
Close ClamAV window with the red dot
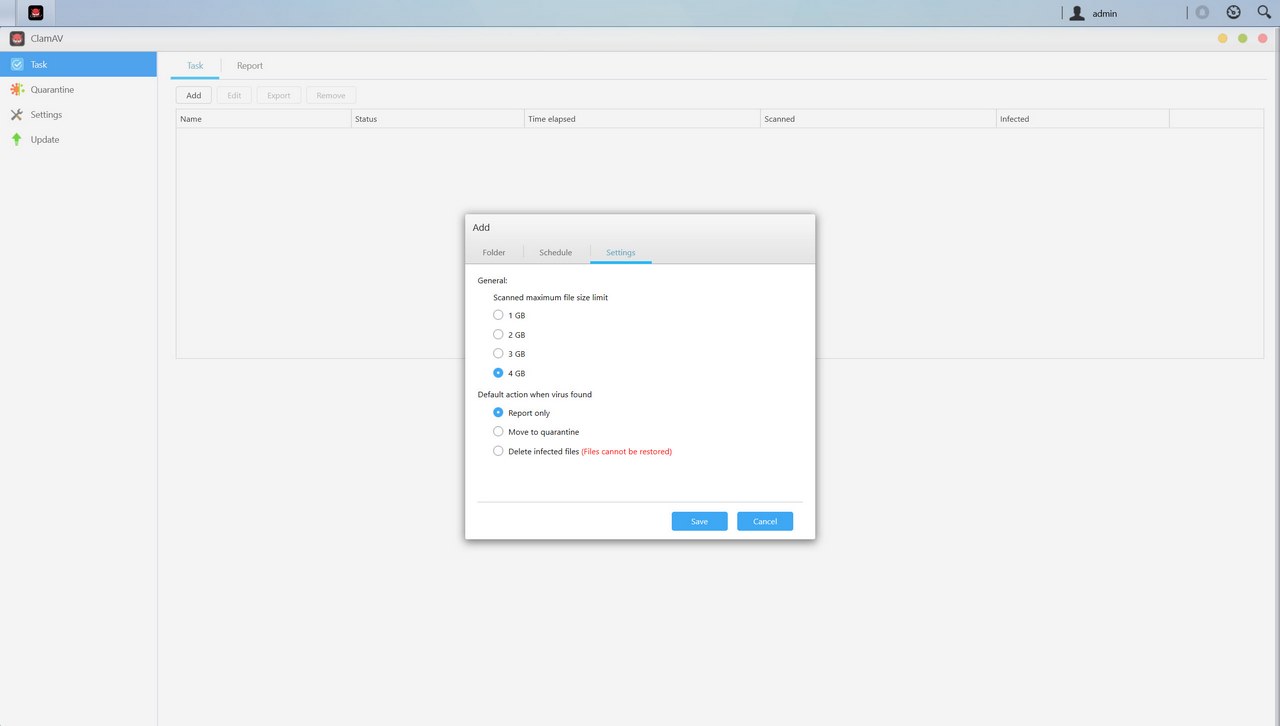pos(1263,38)
